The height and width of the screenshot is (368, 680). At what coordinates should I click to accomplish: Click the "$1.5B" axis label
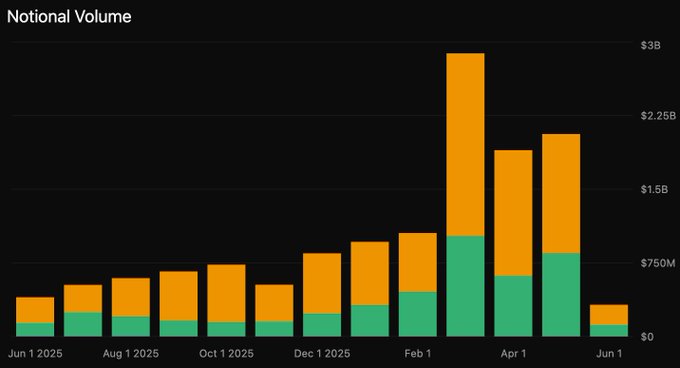(x=654, y=189)
